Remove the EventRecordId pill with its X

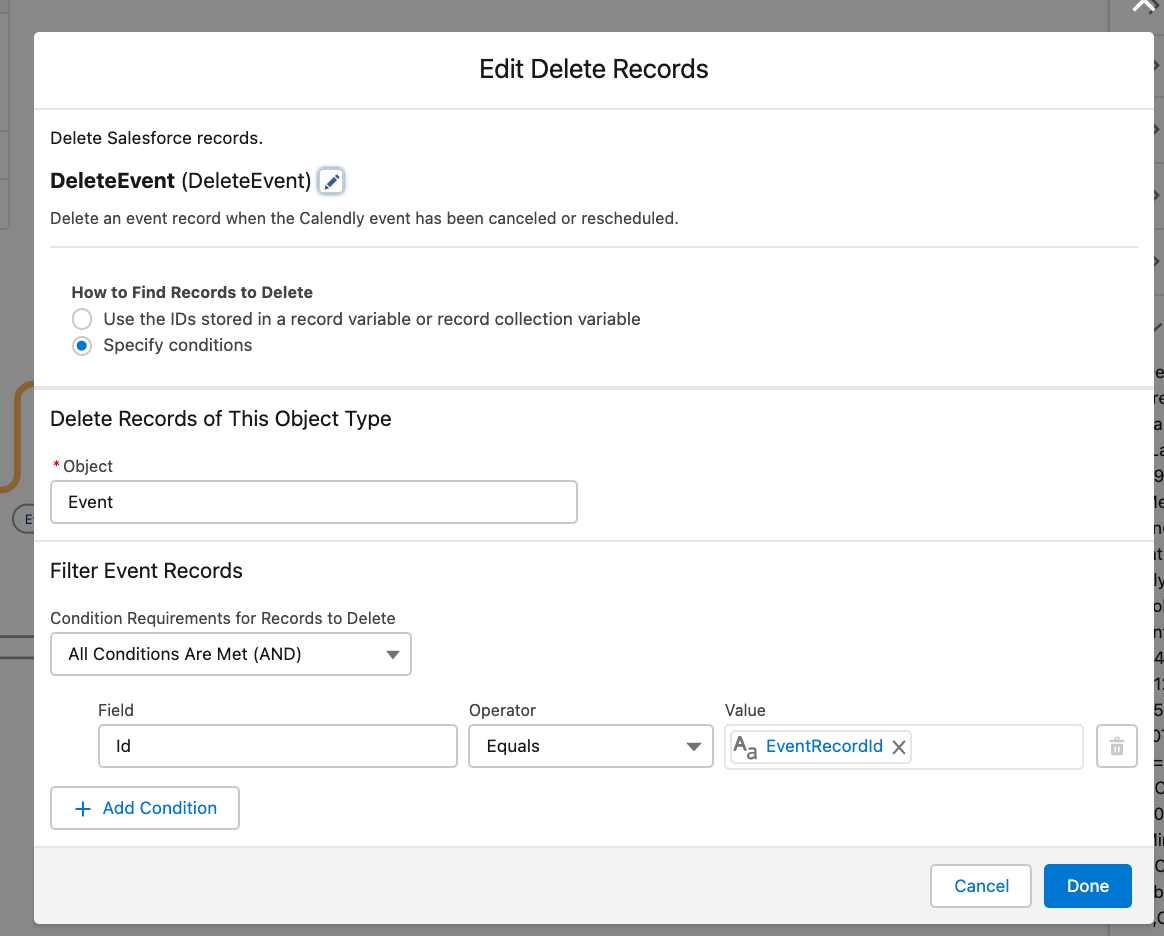899,747
